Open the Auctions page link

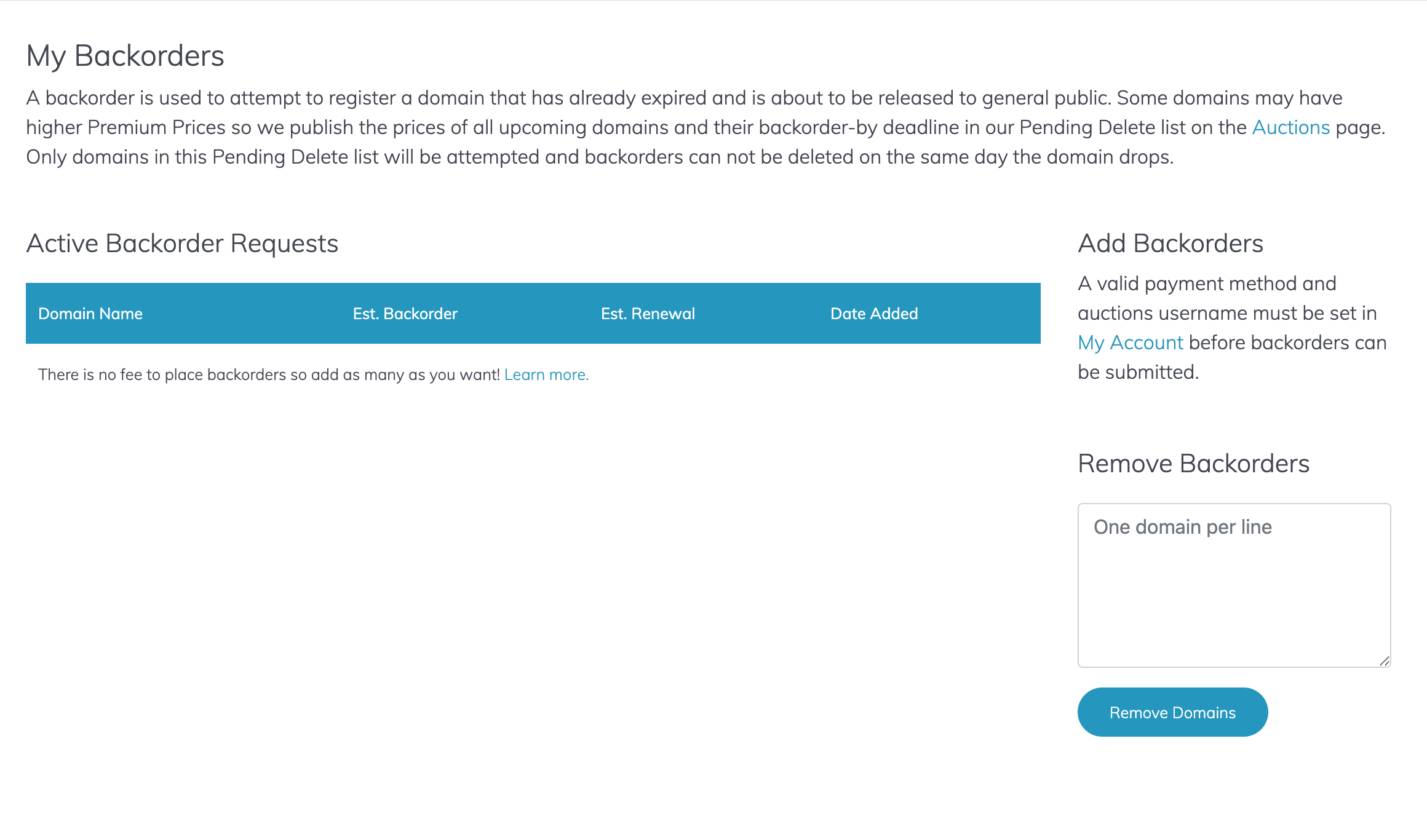tap(1290, 127)
